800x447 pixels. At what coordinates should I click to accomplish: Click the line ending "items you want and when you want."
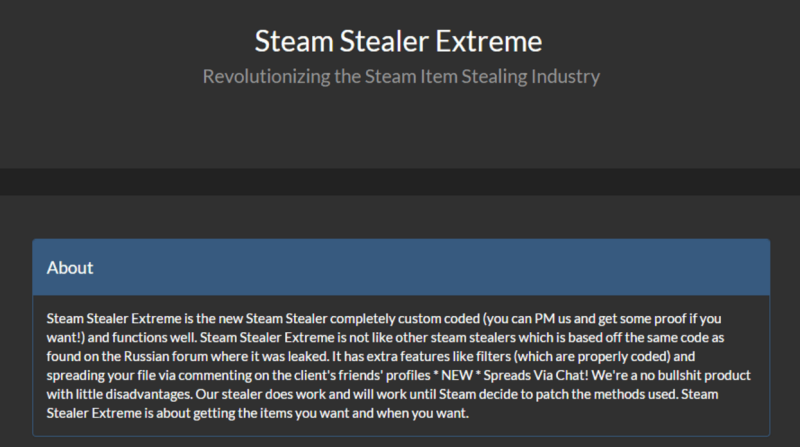(x=258, y=413)
